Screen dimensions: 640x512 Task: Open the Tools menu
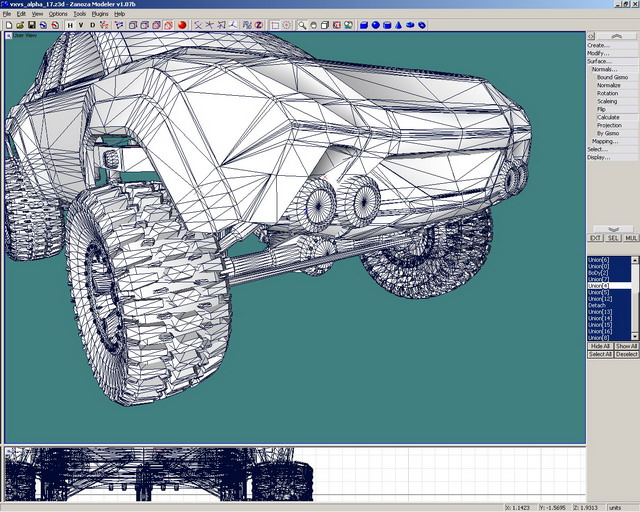(x=79, y=14)
